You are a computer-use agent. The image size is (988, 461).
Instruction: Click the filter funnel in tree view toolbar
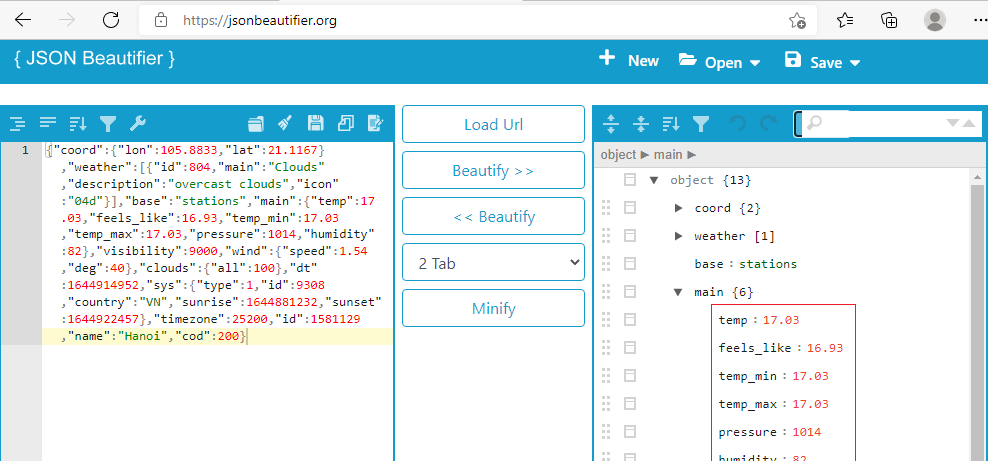701,124
